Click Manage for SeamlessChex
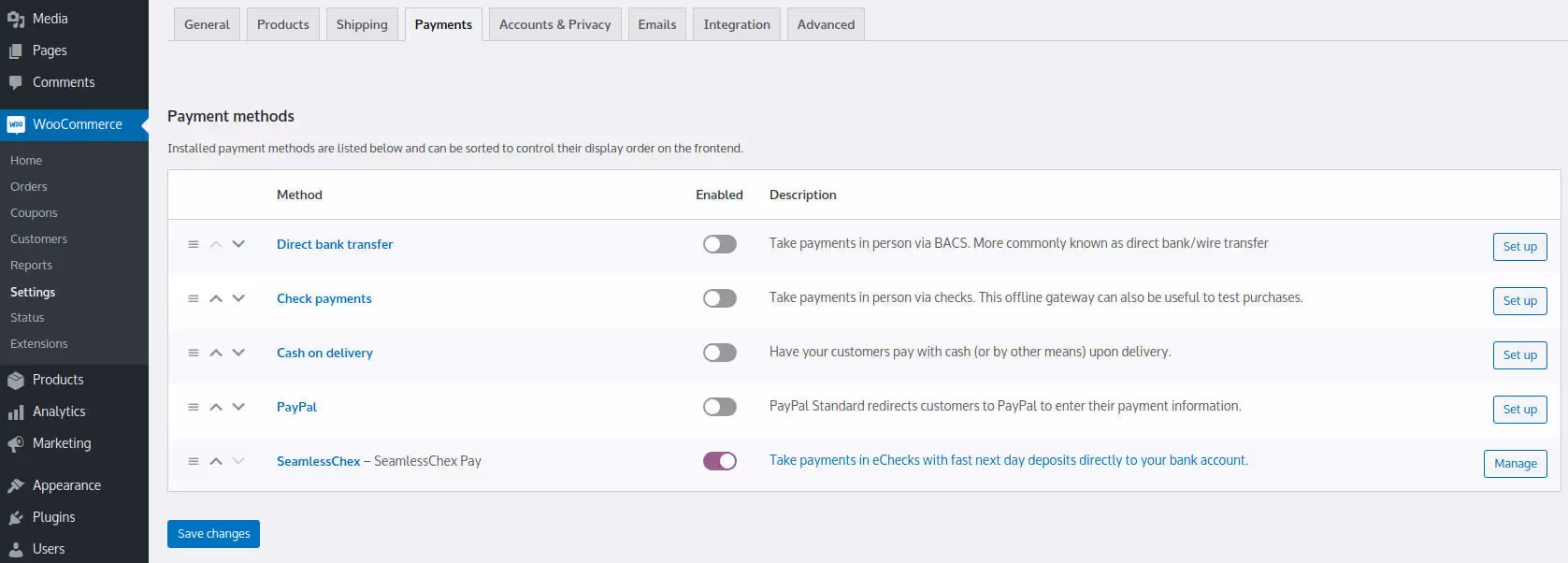Viewport: 1568px width, 563px height. (1515, 464)
